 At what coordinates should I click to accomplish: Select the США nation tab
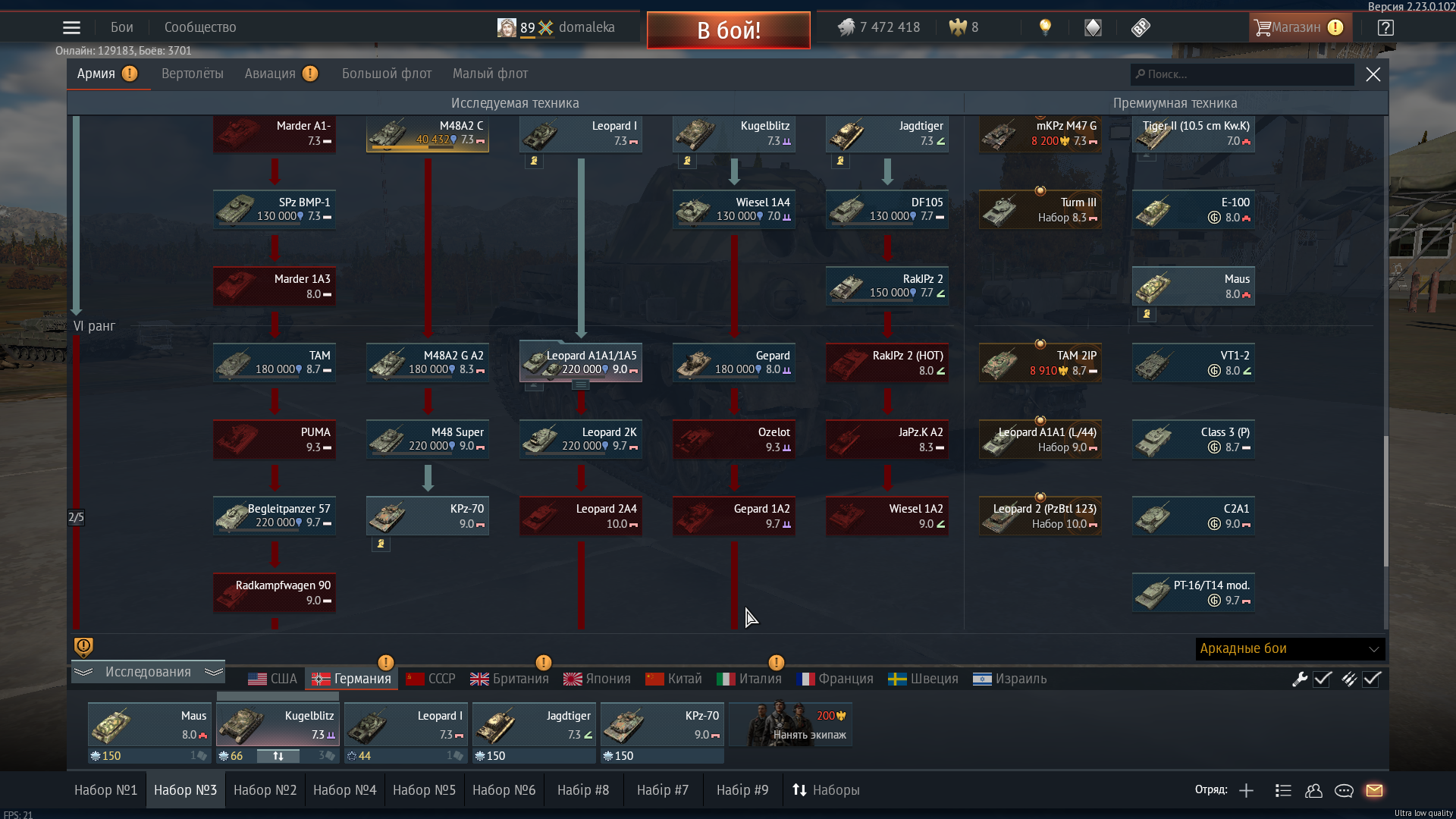coord(273,679)
